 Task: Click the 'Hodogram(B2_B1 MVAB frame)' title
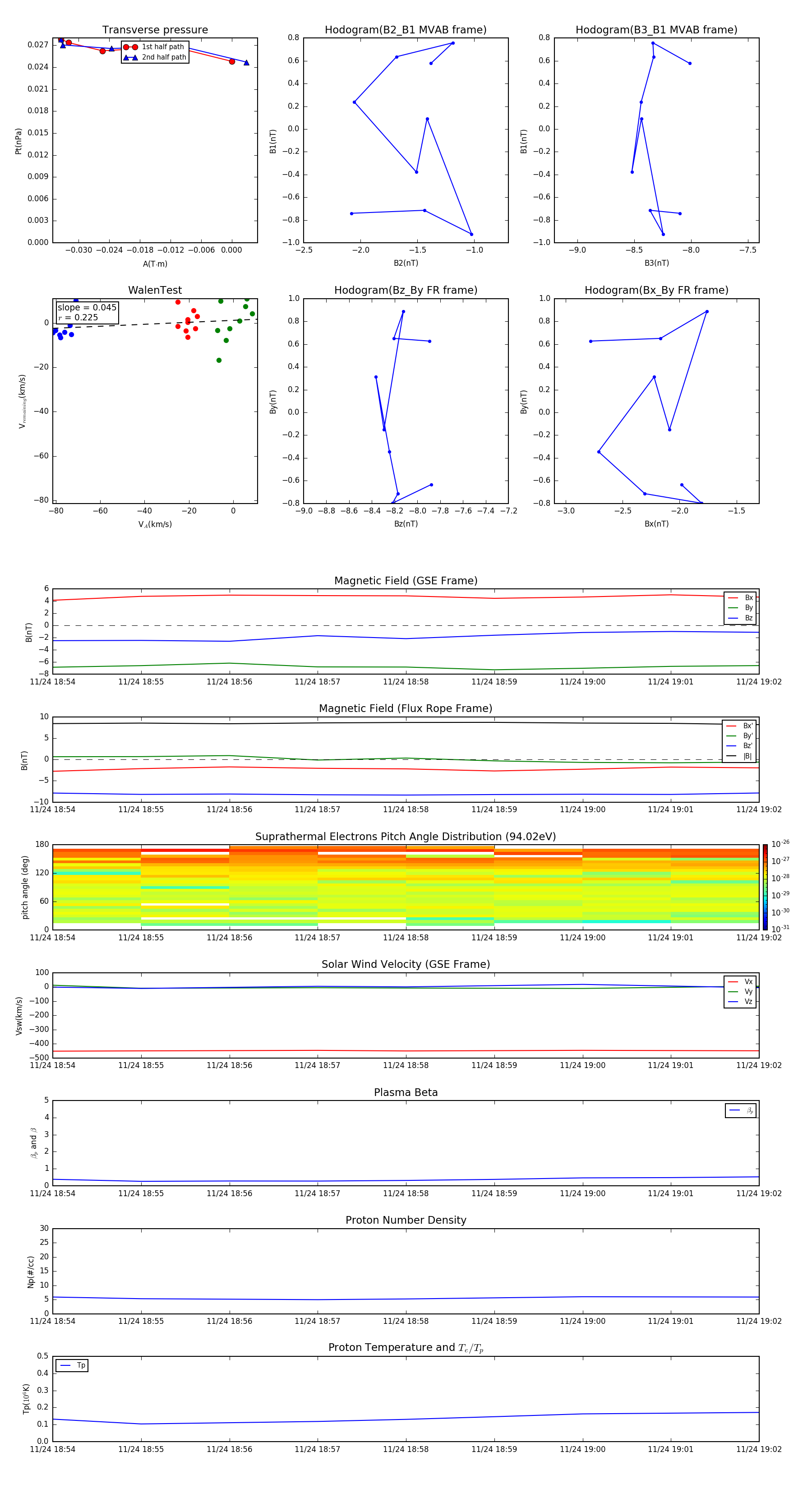click(406, 30)
